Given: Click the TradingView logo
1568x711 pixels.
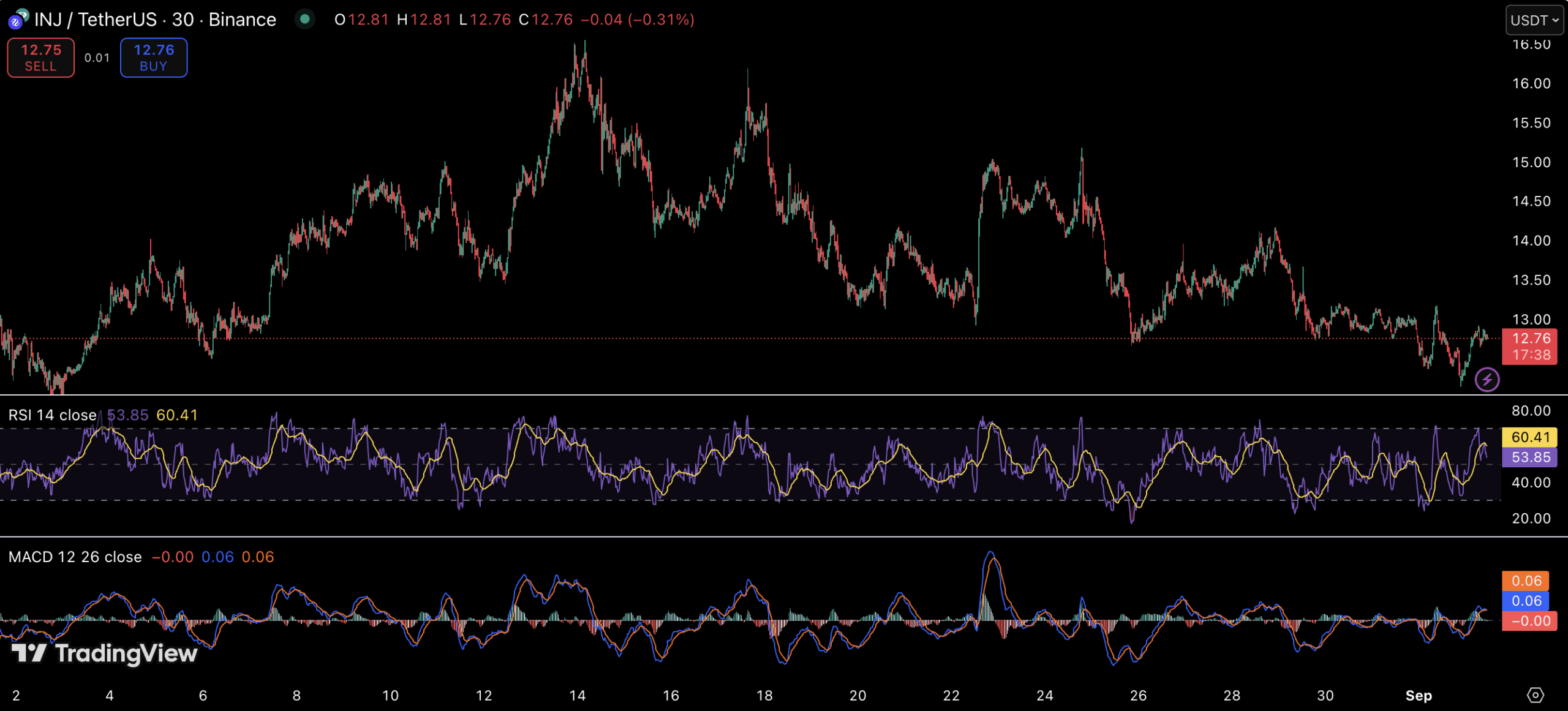Looking at the screenshot, I should (104, 653).
